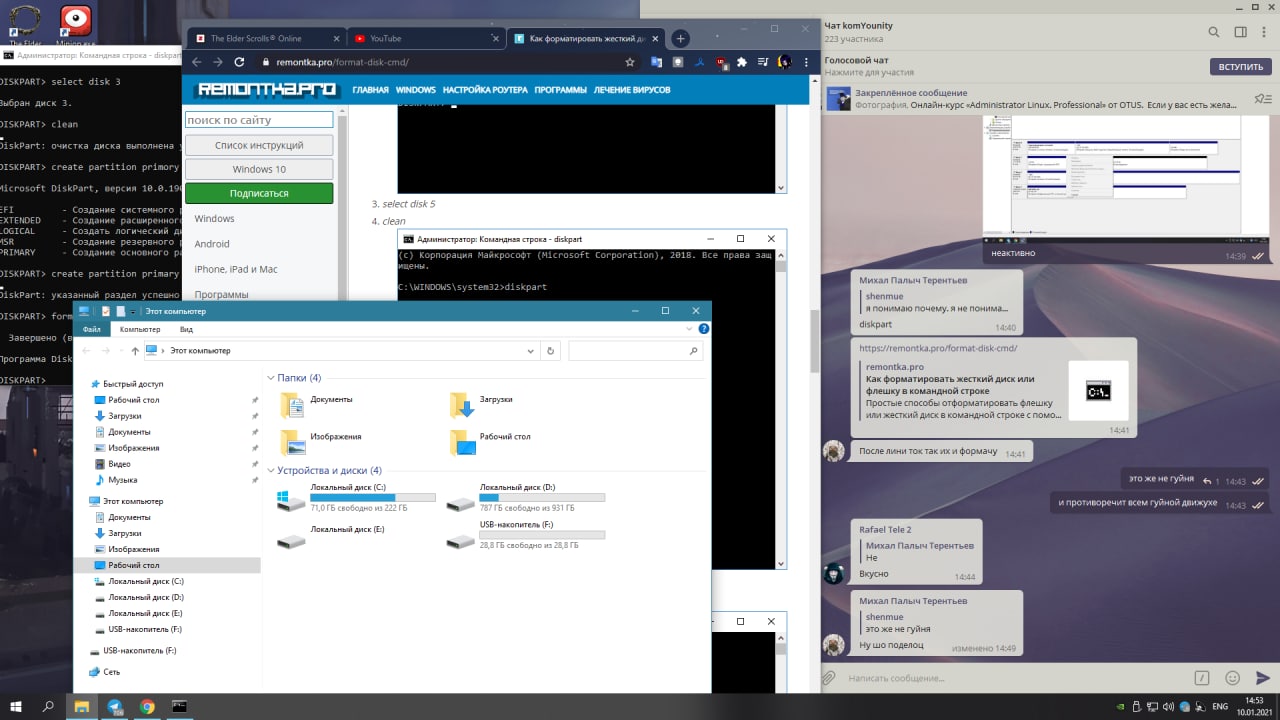1280x720 pixels.
Task: Open the Windows Start menu
Action: tap(16, 706)
